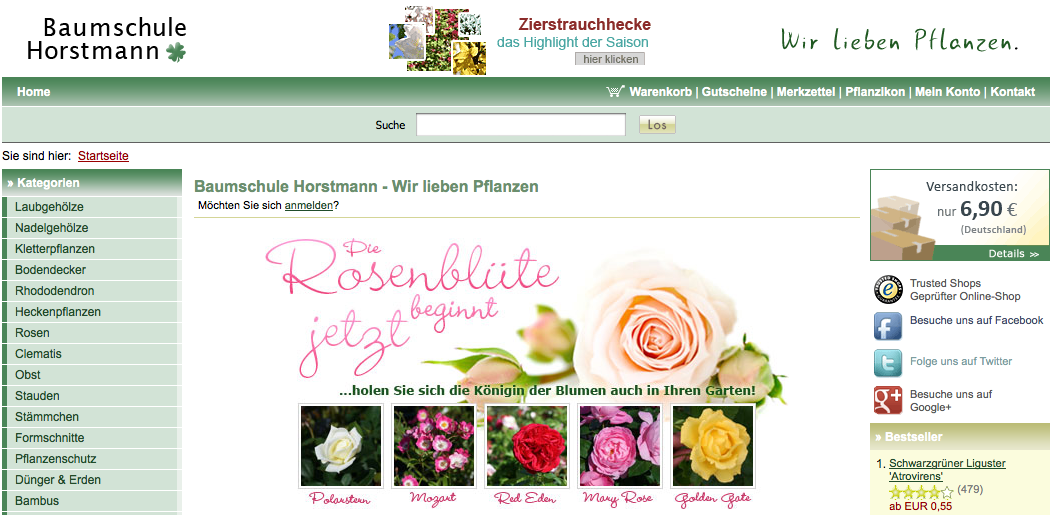This screenshot has width=1054, height=515.
Task: Click 'Folge uns auf Twitter' link
Action: [961, 361]
